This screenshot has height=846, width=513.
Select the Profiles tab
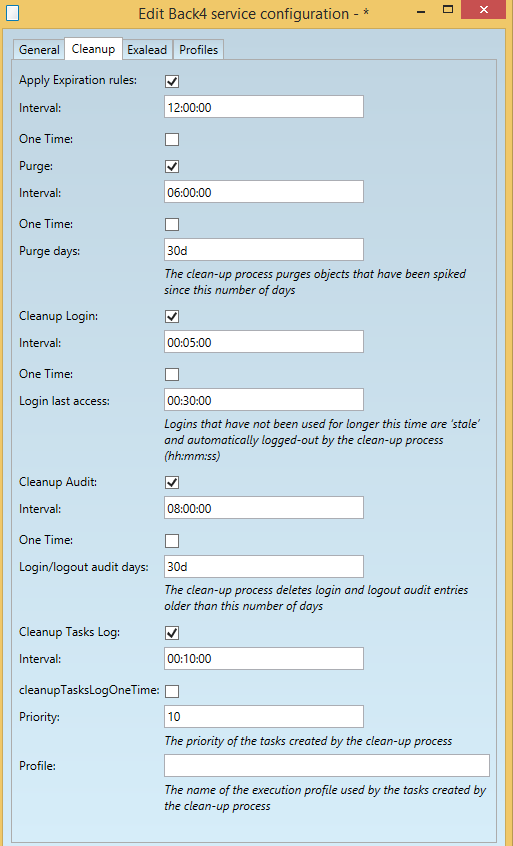coord(199,50)
